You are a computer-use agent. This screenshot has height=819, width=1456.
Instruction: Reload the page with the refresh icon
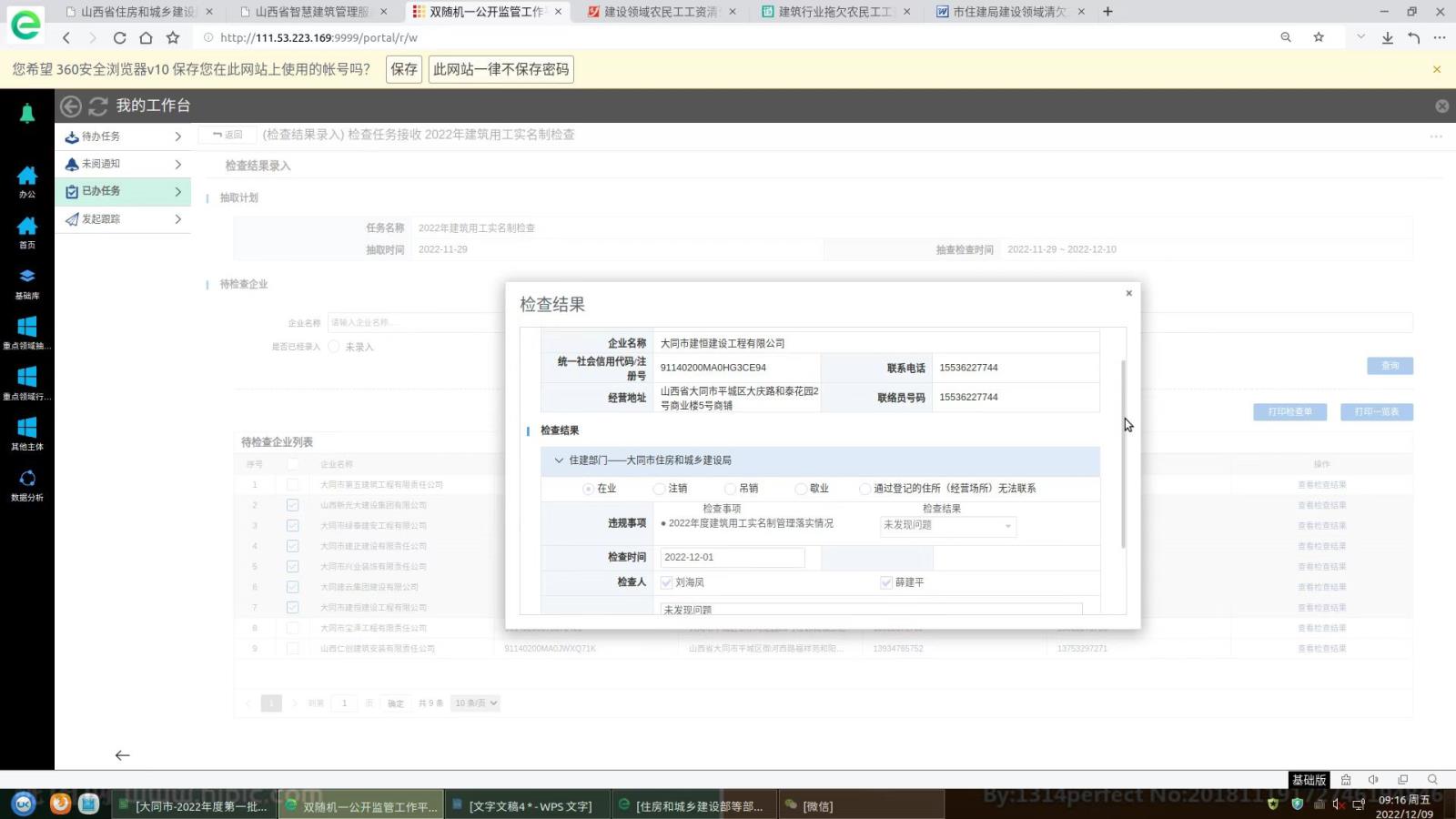pos(119,37)
